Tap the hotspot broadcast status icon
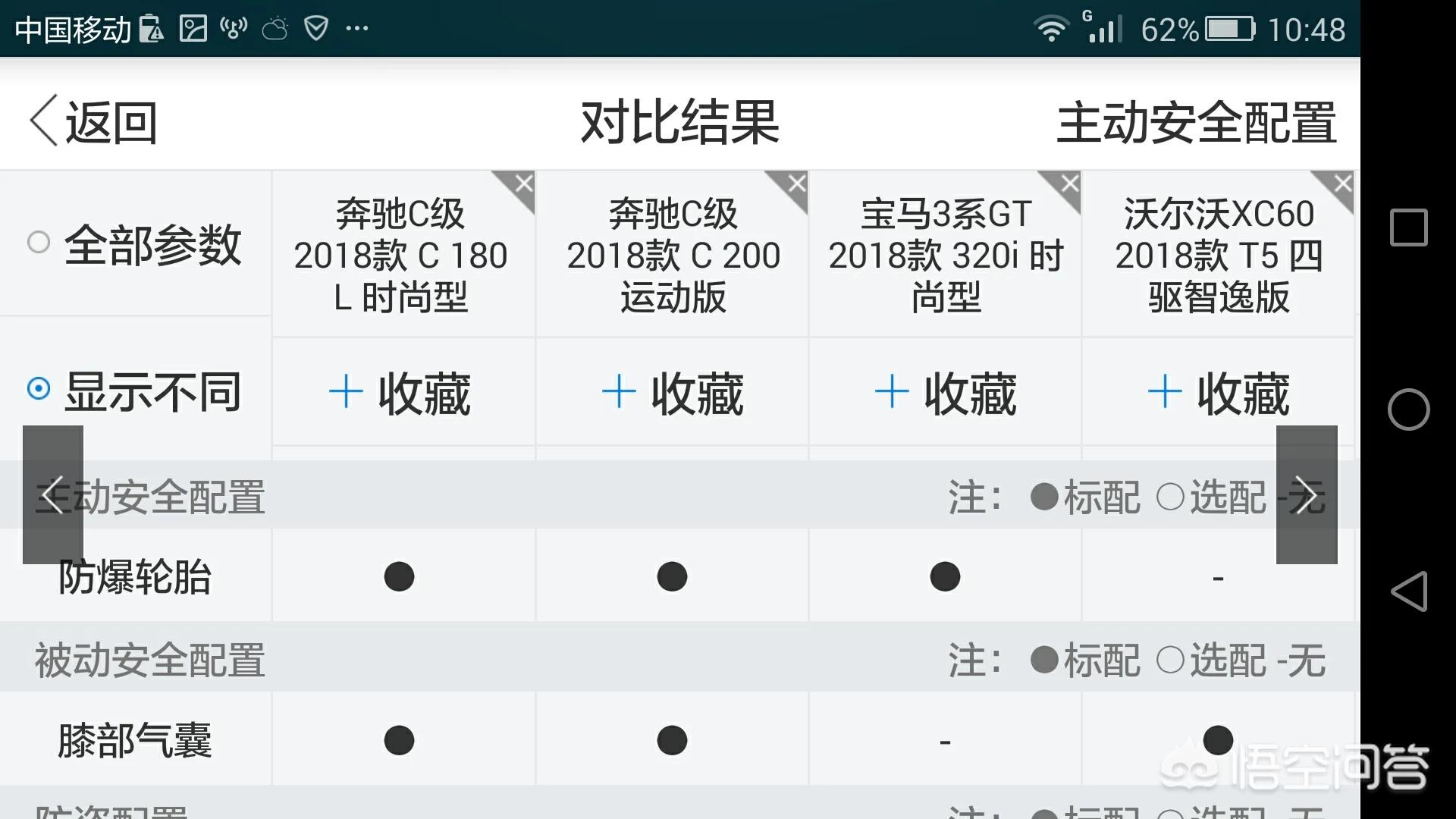Screen dimensions: 1456x819 234,29
